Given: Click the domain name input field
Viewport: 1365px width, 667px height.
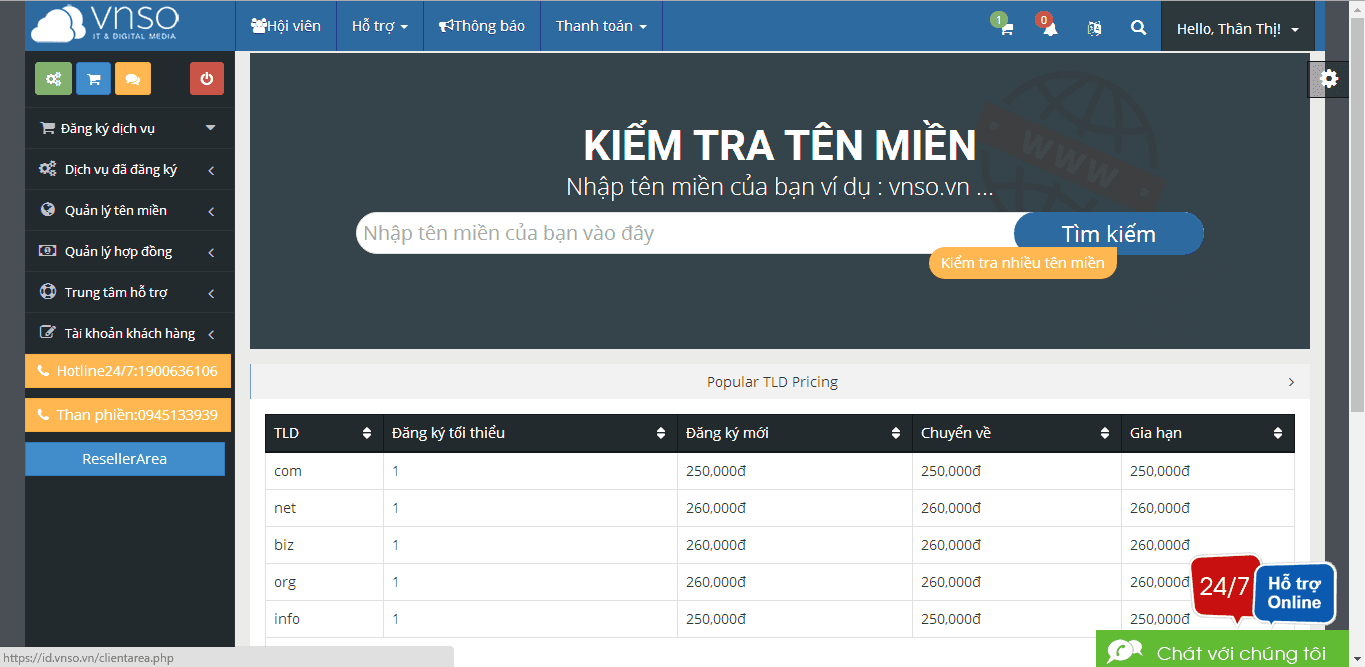Looking at the screenshot, I should click(686, 233).
